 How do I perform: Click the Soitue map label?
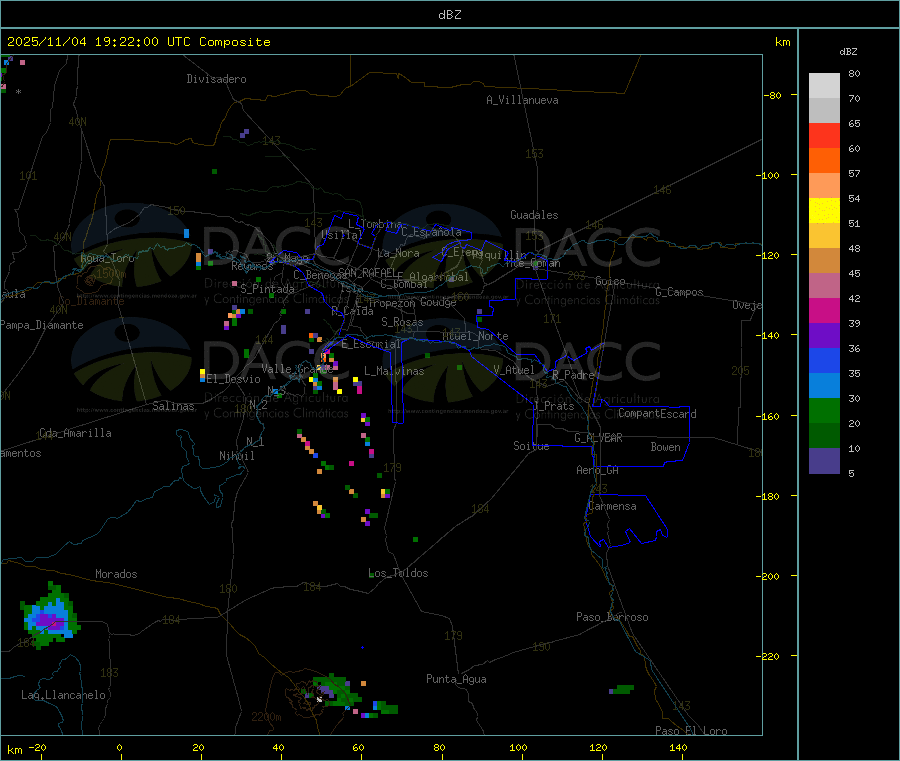(531, 446)
